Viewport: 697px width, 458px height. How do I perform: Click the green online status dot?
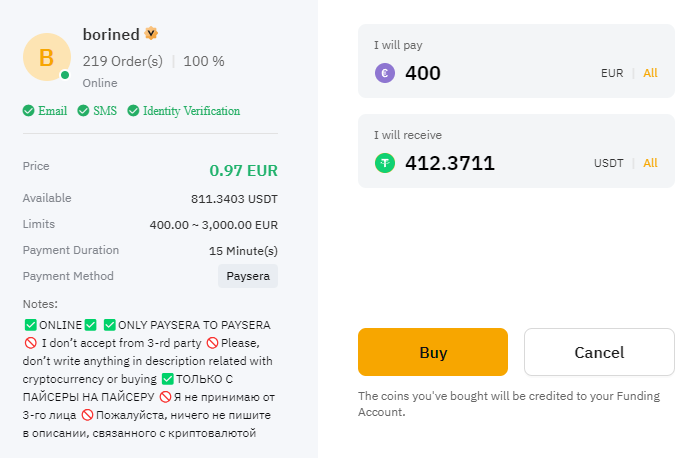coord(65,75)
